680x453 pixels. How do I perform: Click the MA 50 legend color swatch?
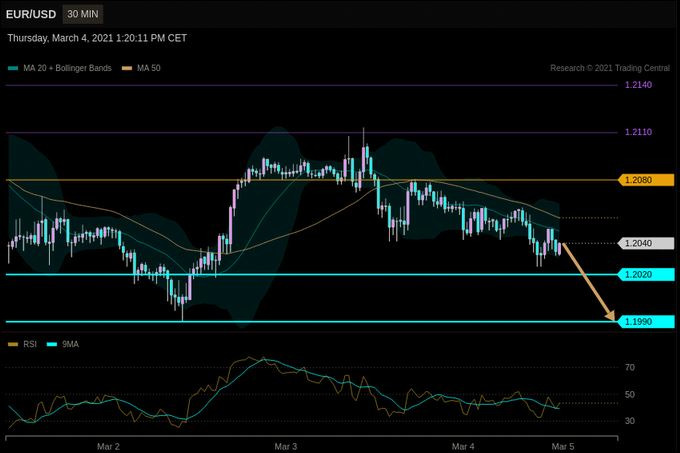127,68
